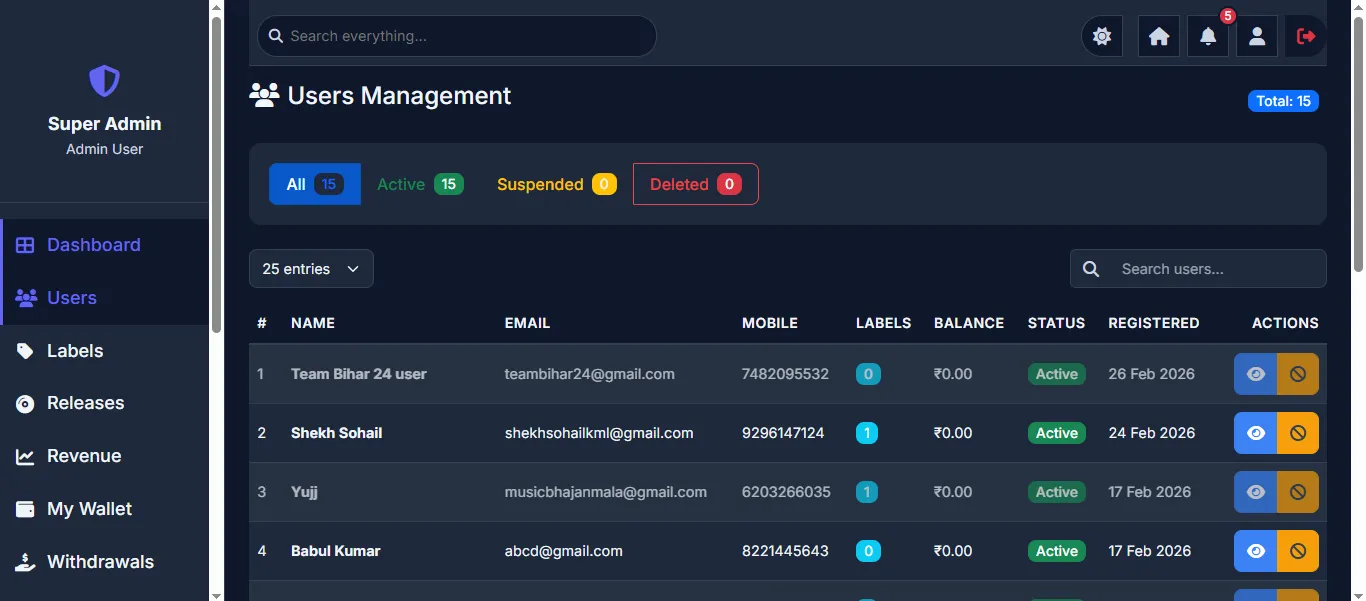Viewport: 1366px width, 601px height.
Task: Select the Active users filter tab
Action: tap(420, 184)
